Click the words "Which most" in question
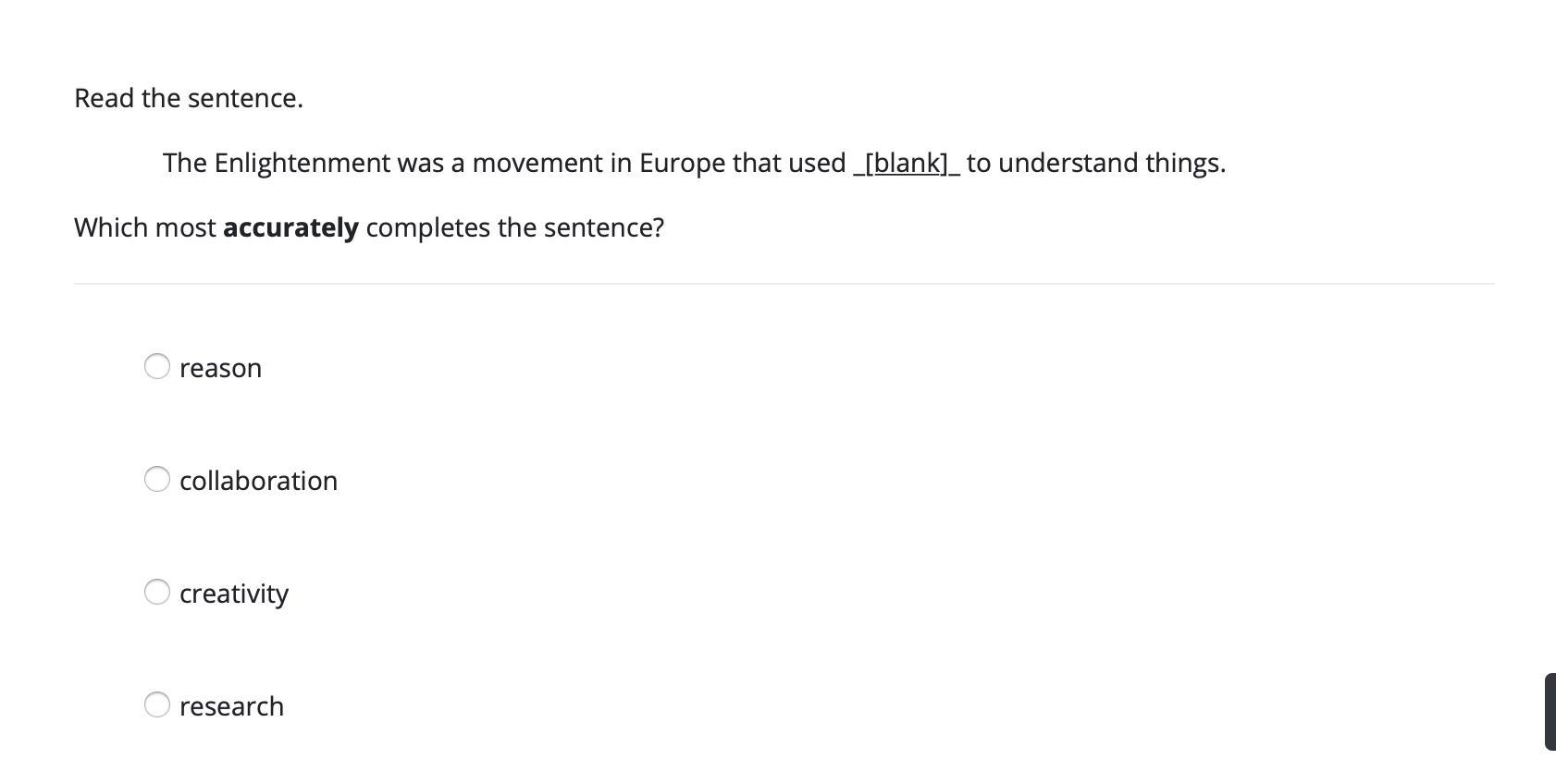Image resolution: width=1556 pixels, height=784 pixels. click(145, 227)
